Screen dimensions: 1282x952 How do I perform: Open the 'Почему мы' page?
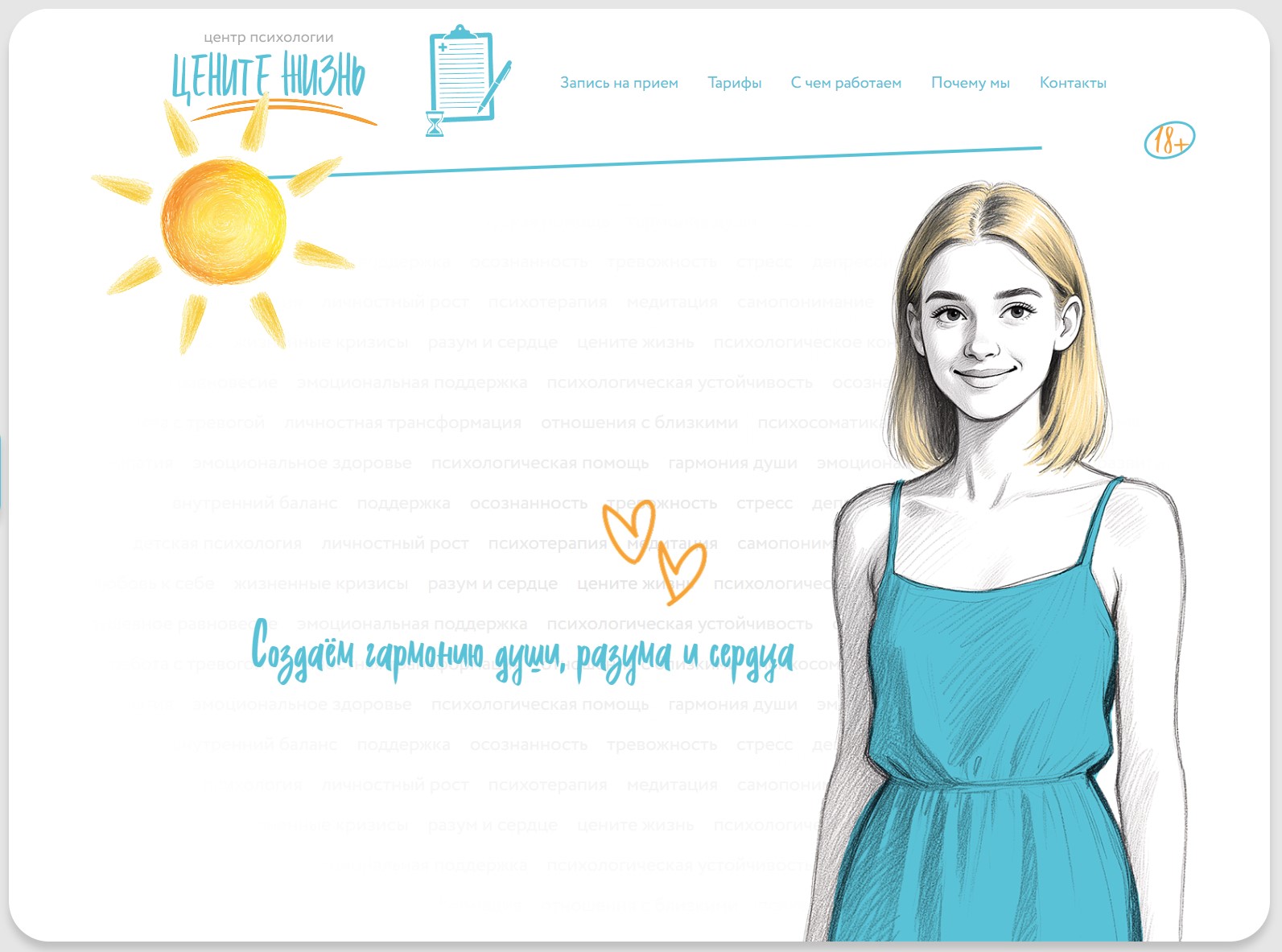pos(970,83)
